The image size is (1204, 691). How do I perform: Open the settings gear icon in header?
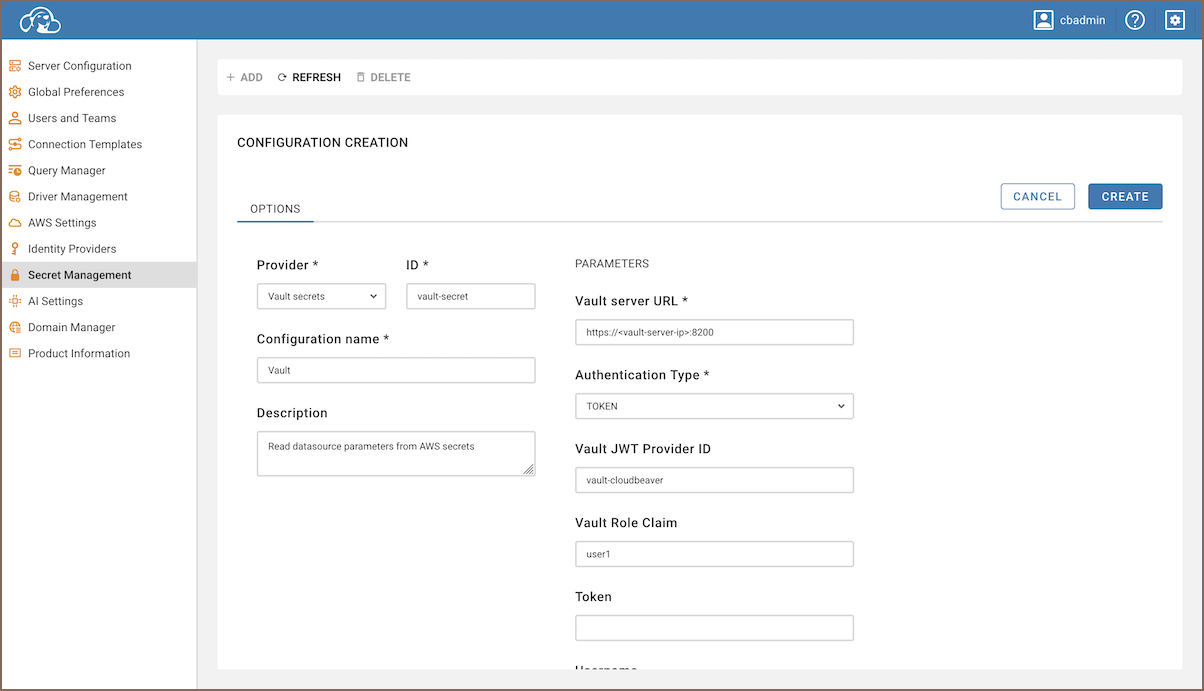(1175, 20)
